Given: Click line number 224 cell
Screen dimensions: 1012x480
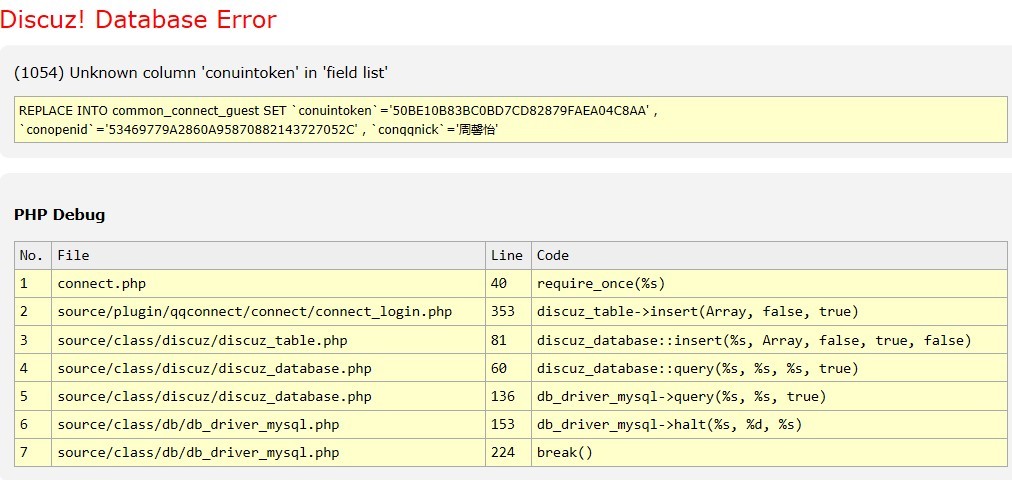Looking at the screenshot, I should 503,453.
